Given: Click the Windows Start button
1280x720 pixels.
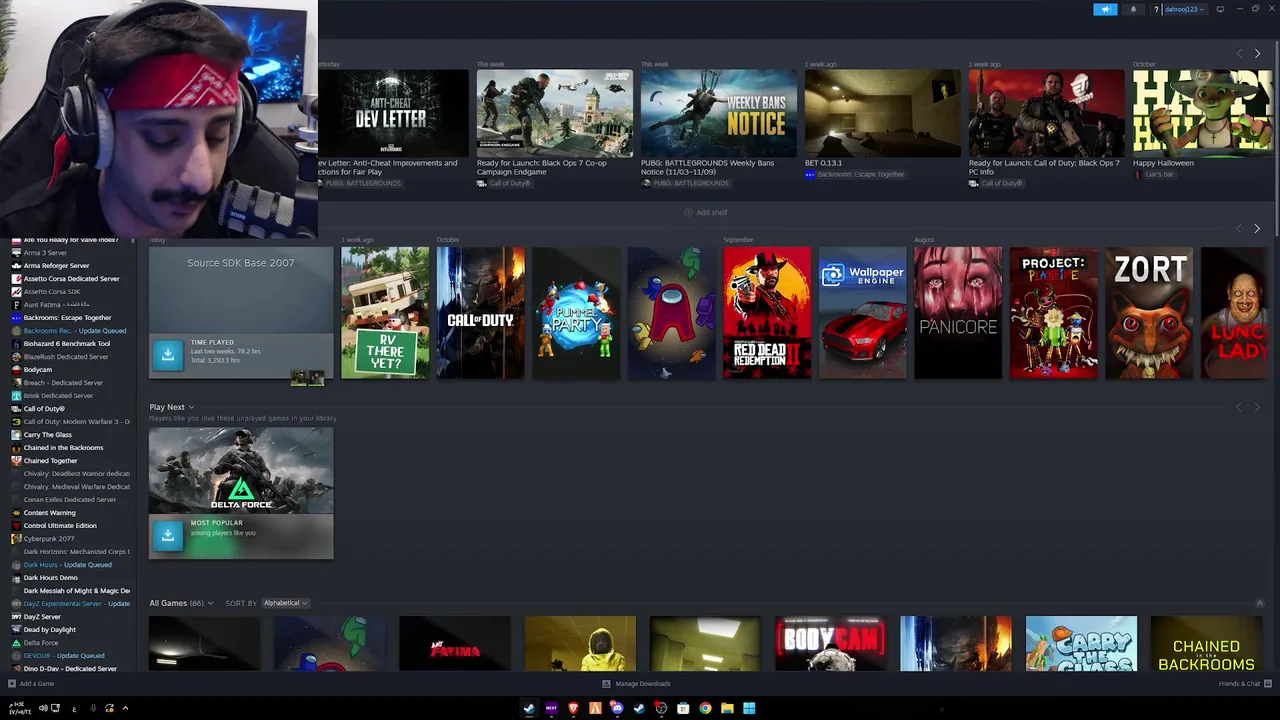Looking at the screenshot, I should click(749, 708).
